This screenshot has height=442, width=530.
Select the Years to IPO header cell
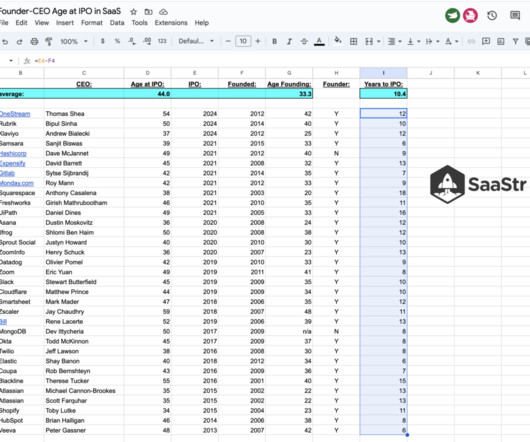(x=383, y=84)
